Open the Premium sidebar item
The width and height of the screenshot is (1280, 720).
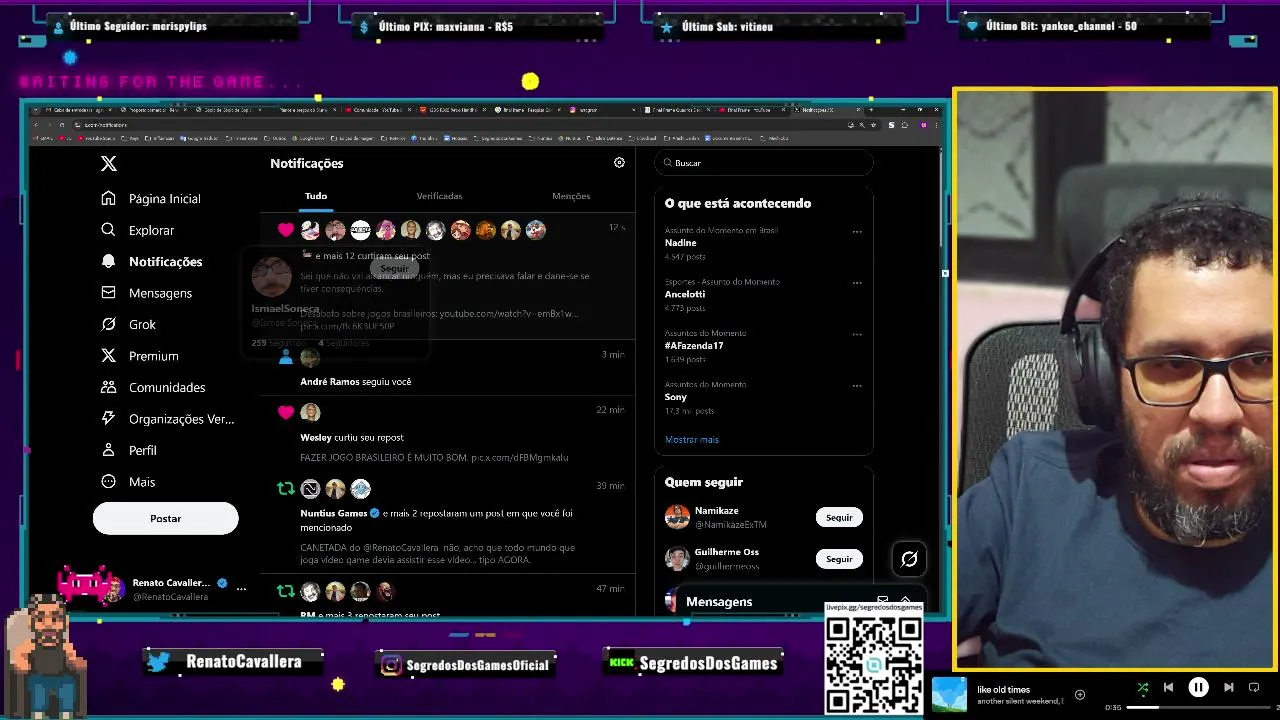click(140, 356)
